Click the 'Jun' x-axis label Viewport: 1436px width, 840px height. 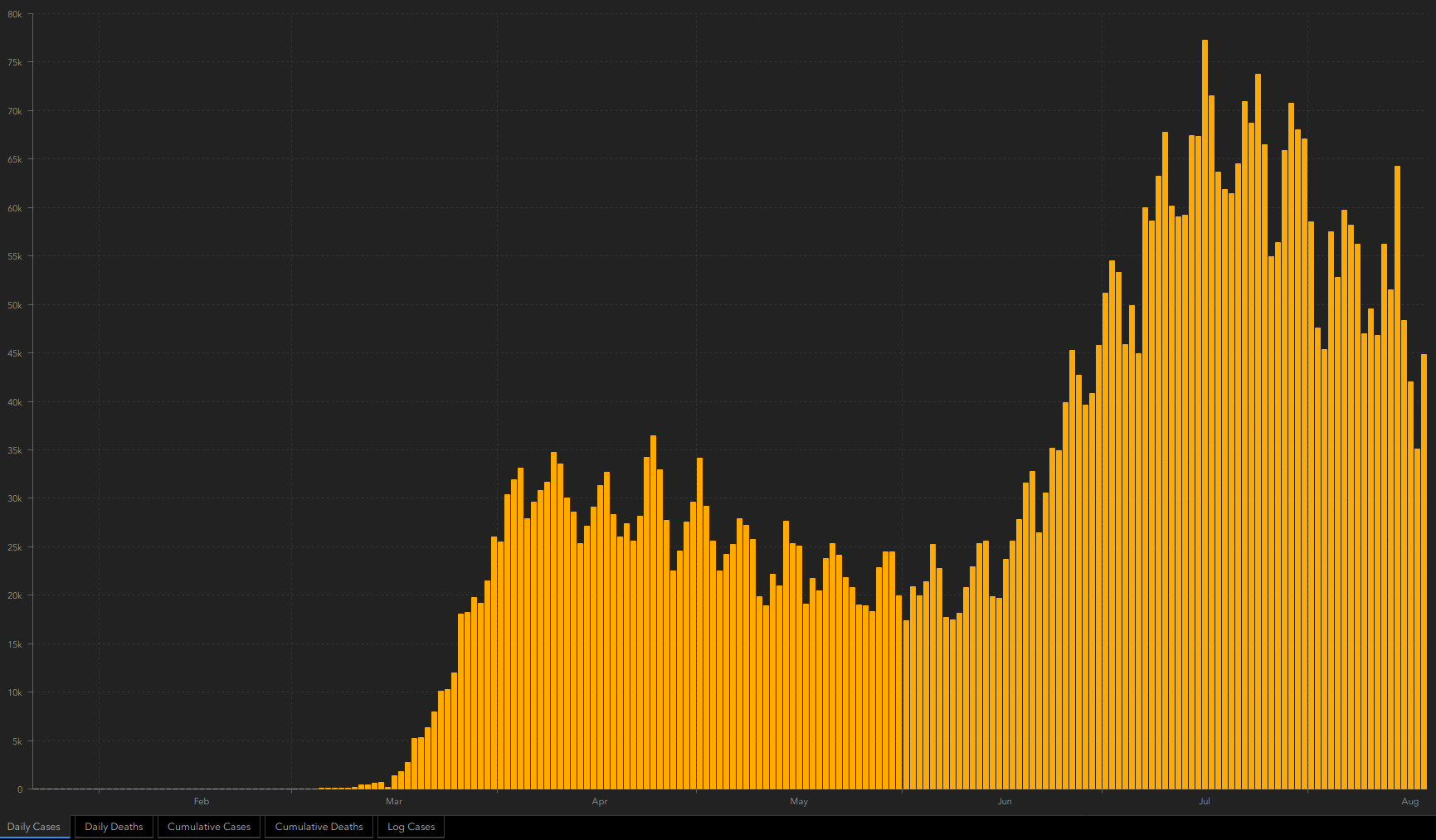coord(1005,801)
